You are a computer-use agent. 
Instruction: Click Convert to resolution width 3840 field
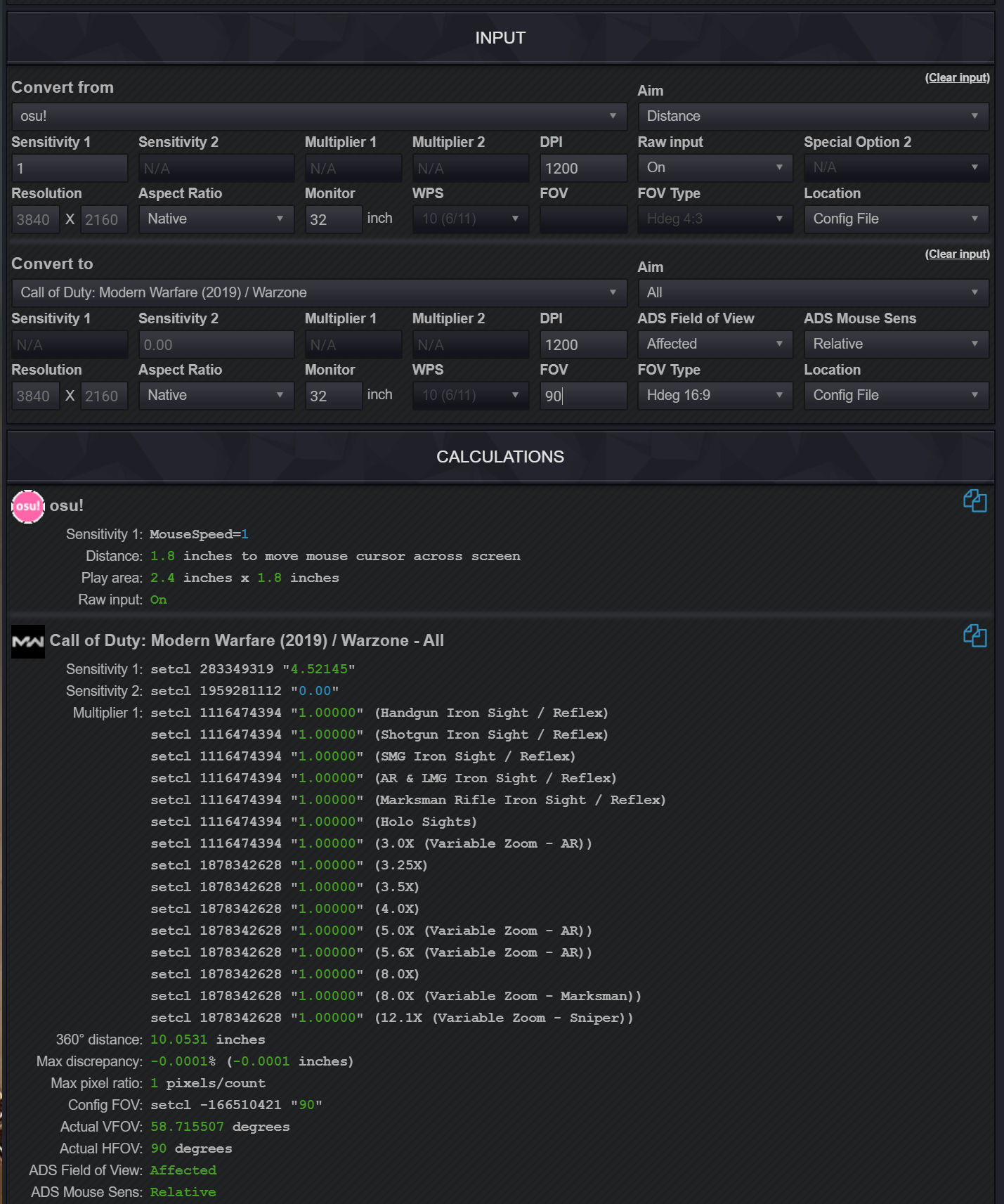click(x=35, y=396)
